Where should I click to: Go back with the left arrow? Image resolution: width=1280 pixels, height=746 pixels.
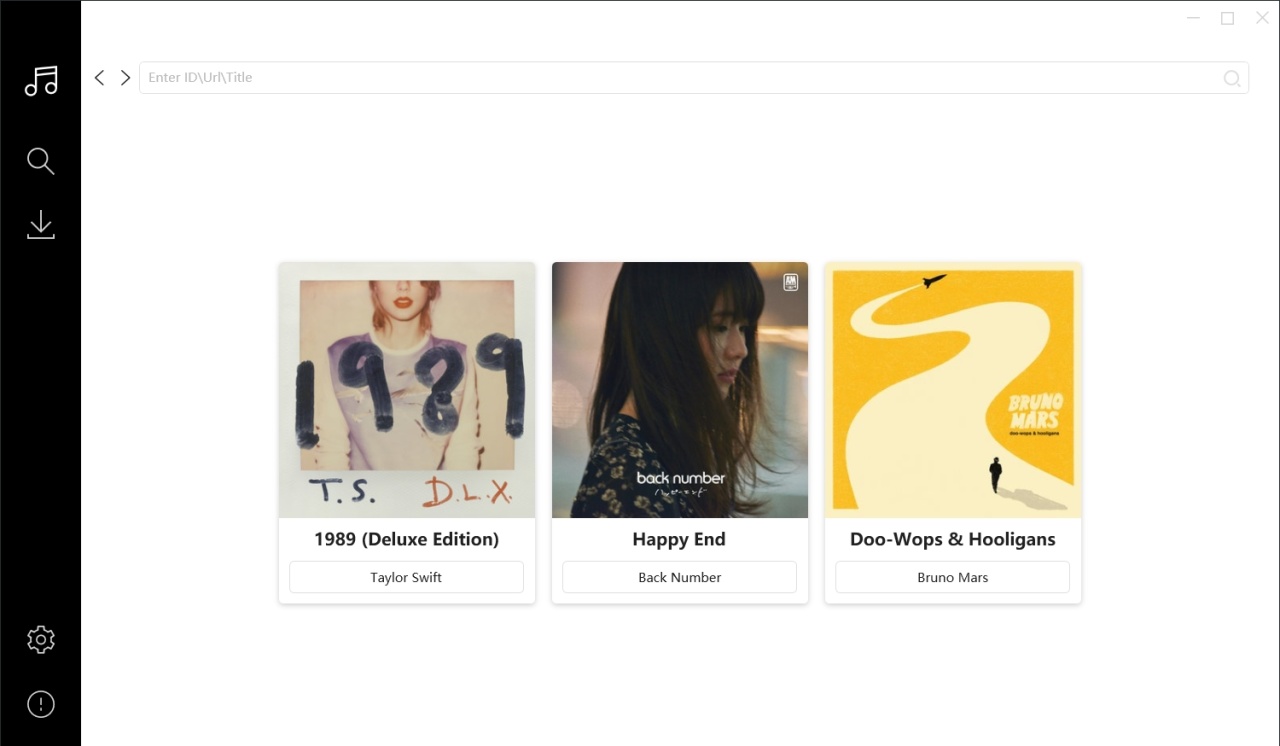pos(99,78)
